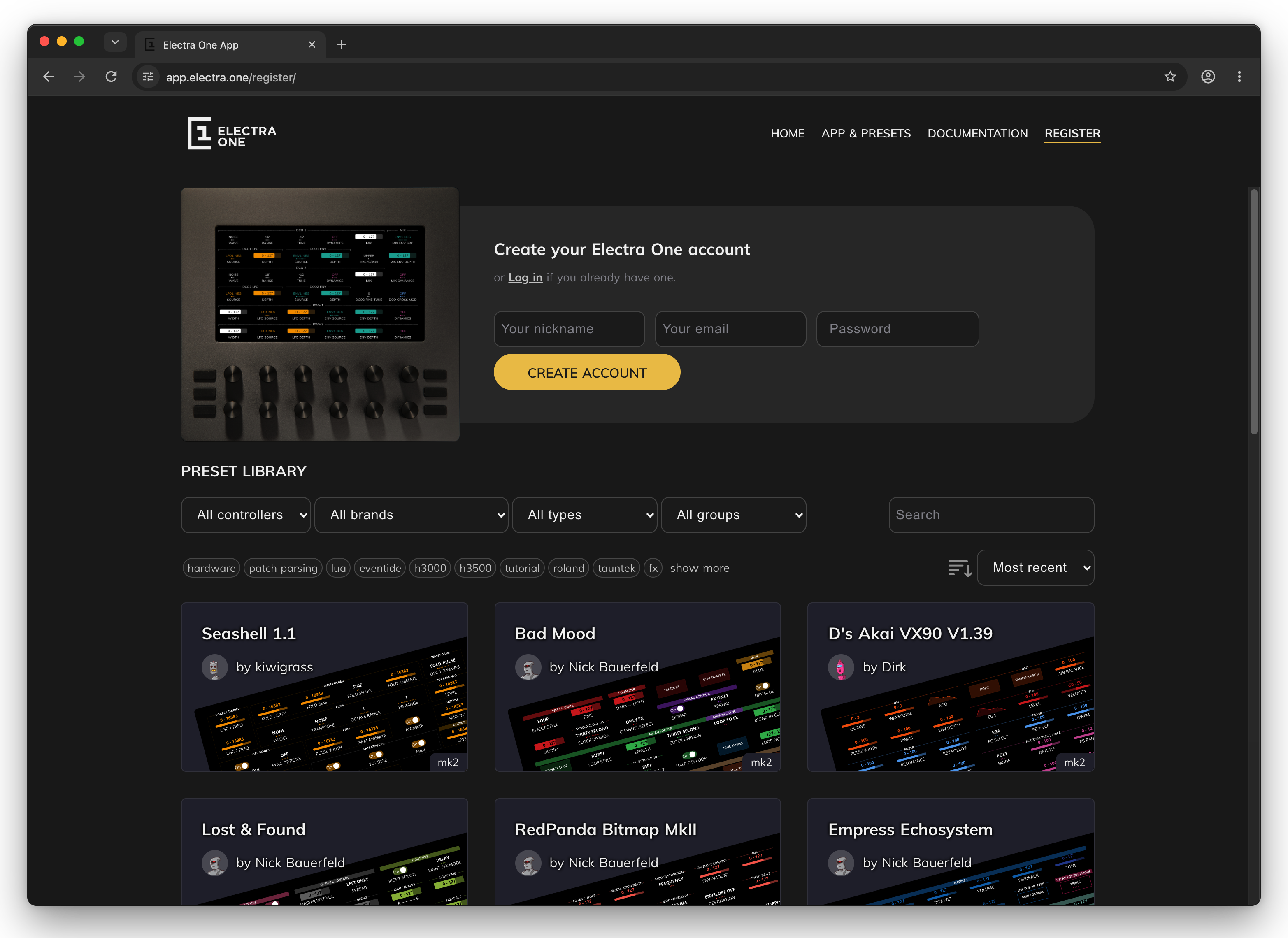Open the Lost & Found preset card

324,852
